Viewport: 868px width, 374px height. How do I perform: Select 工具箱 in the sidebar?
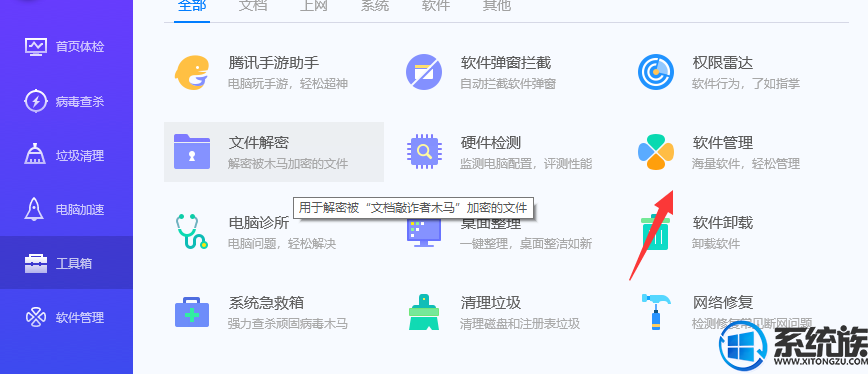pos(74,263)
